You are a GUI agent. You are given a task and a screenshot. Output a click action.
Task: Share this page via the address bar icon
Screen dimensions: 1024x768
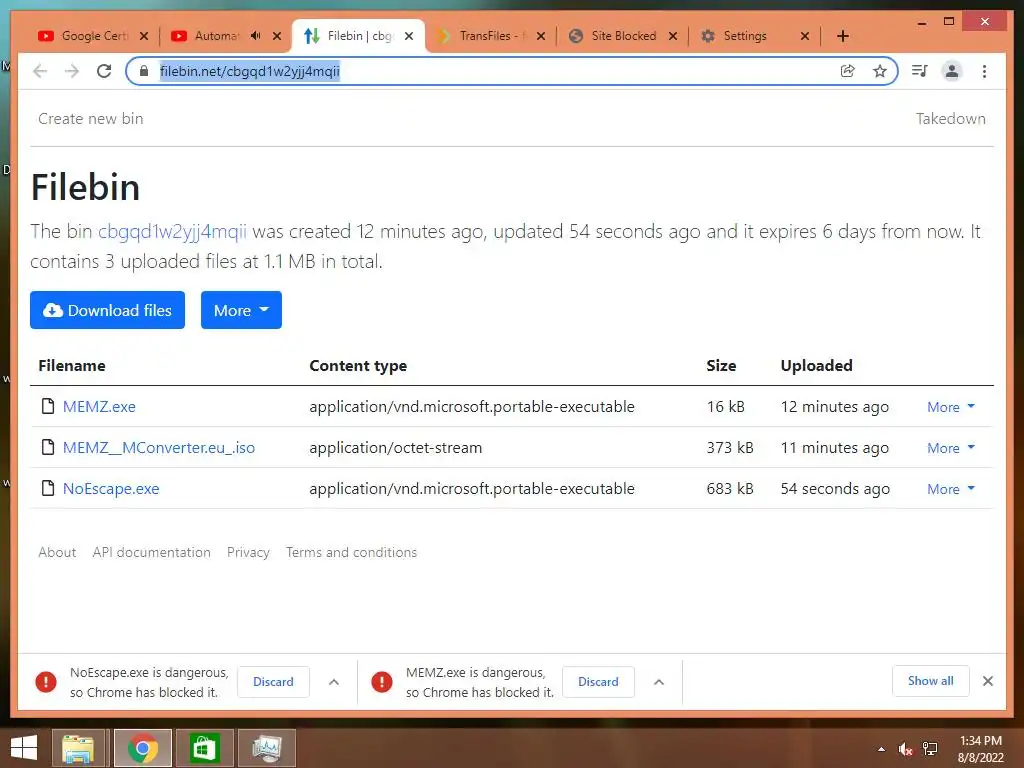point(848,71)
